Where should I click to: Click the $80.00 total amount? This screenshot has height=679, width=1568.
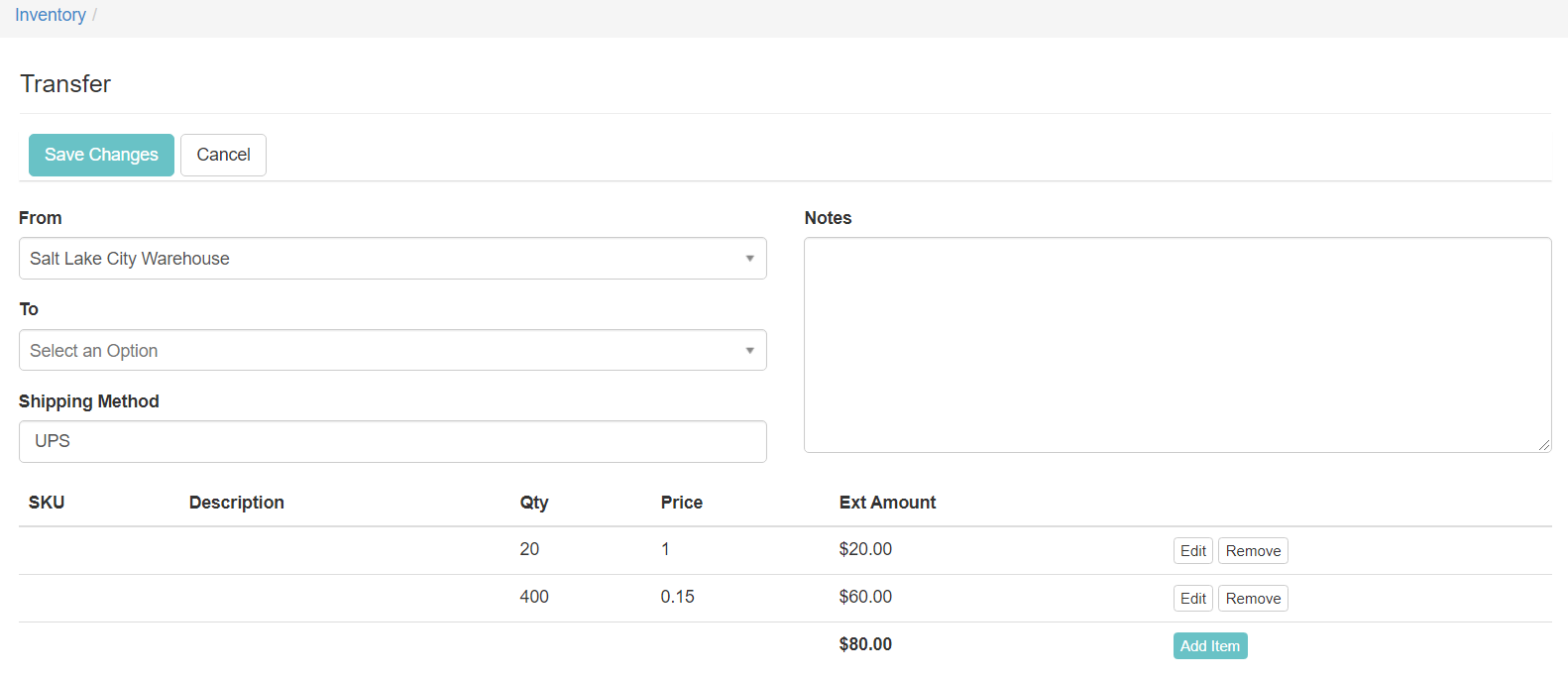click(x=865, y=644)
